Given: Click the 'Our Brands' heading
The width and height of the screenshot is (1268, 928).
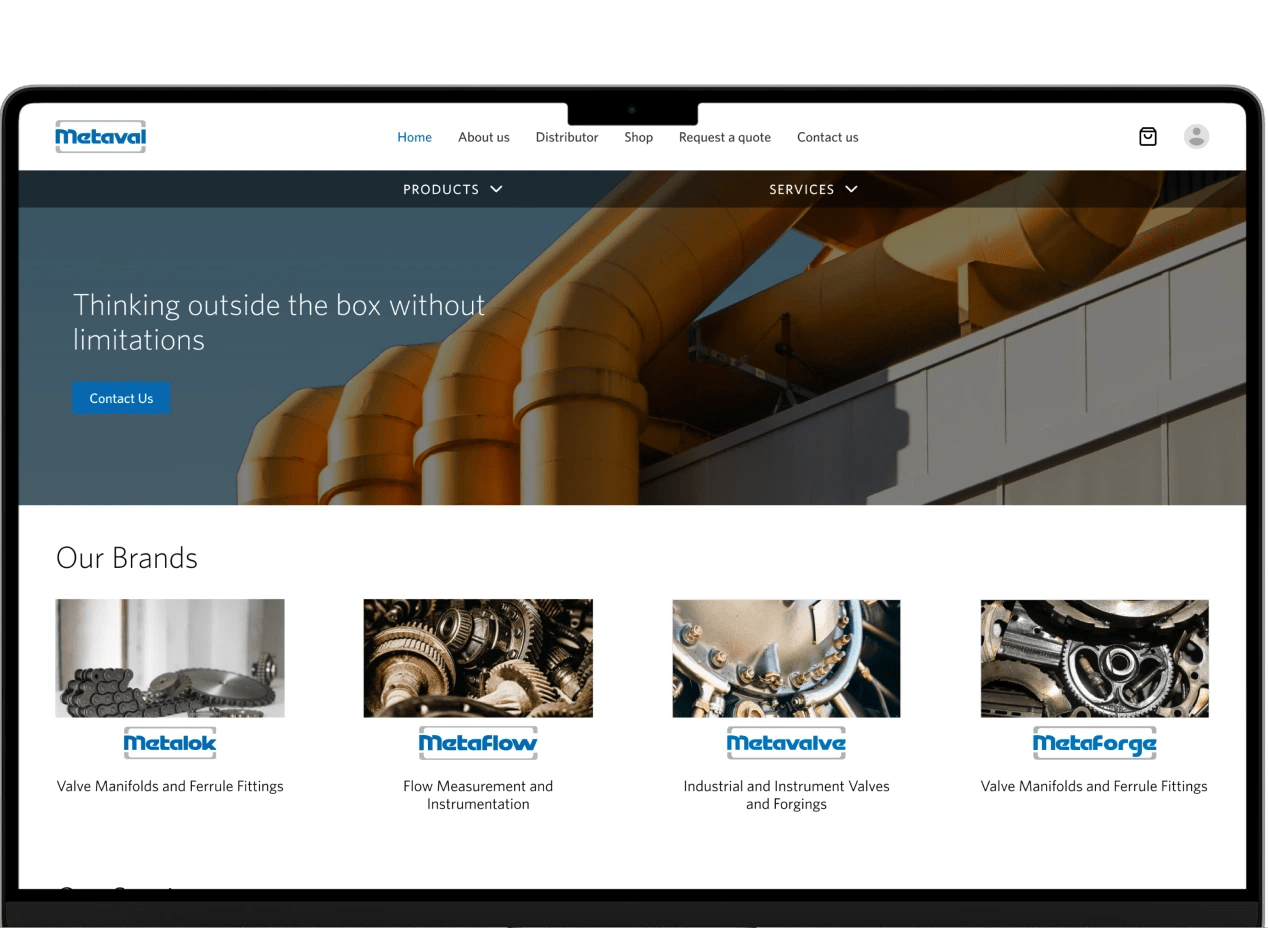Looking at the screenshot, I should [127, 558].
